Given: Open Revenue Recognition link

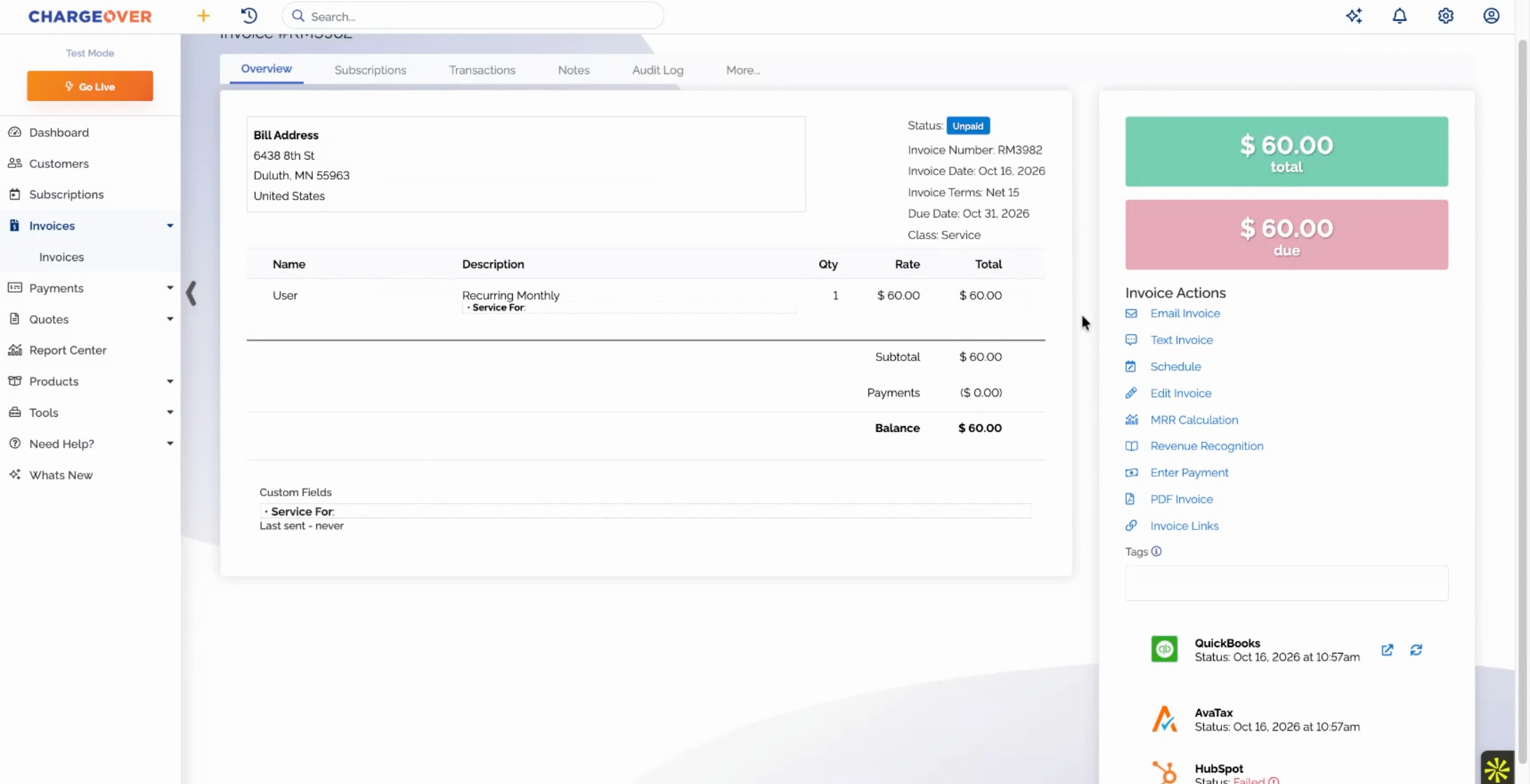Looking at the screenshot, I should [1206, 446].
